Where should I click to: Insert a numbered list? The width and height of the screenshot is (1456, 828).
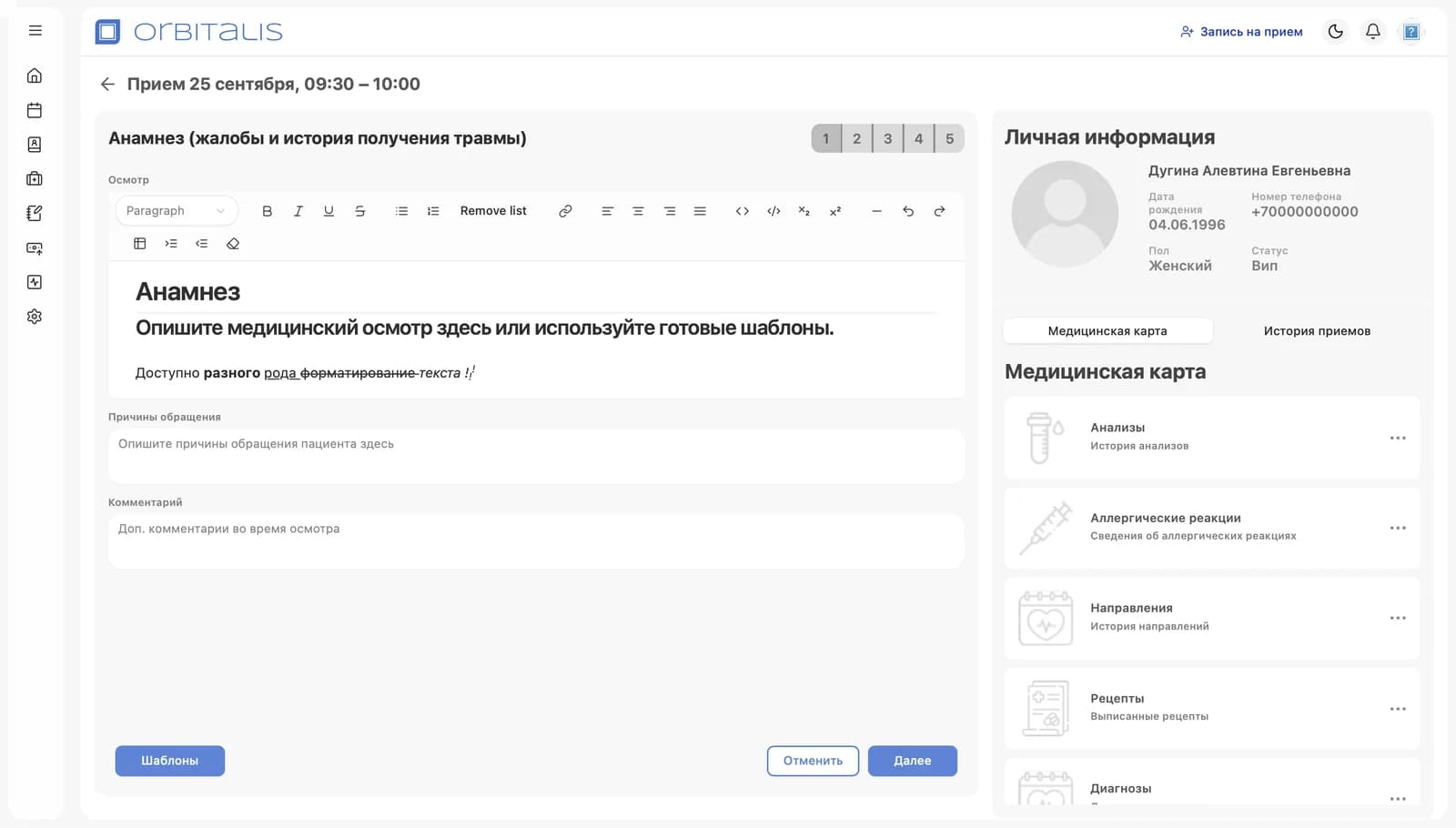click(433, 211)
